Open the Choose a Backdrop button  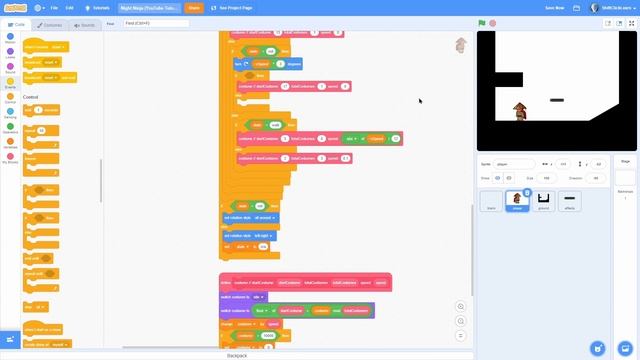click(625, 348)
